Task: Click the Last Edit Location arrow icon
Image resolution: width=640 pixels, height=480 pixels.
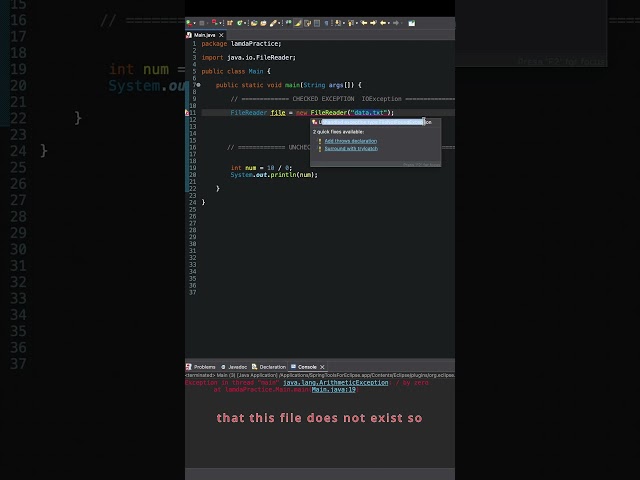Action: [x=364, y=23]
